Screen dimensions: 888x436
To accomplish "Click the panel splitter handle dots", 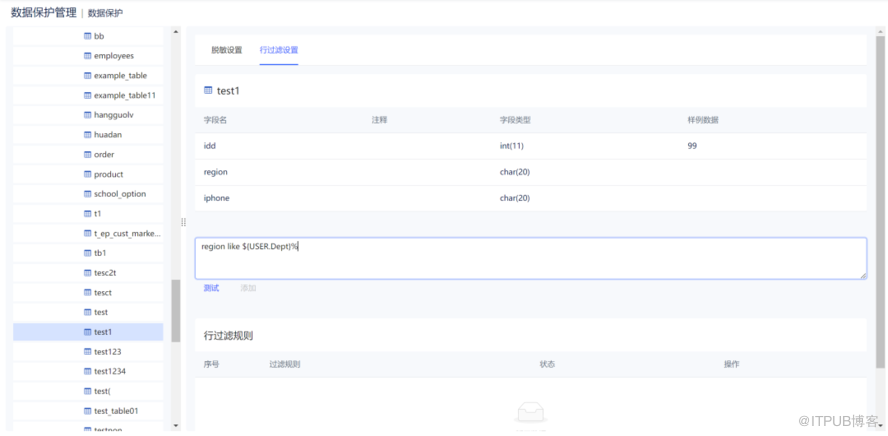I will click(183, 223).
